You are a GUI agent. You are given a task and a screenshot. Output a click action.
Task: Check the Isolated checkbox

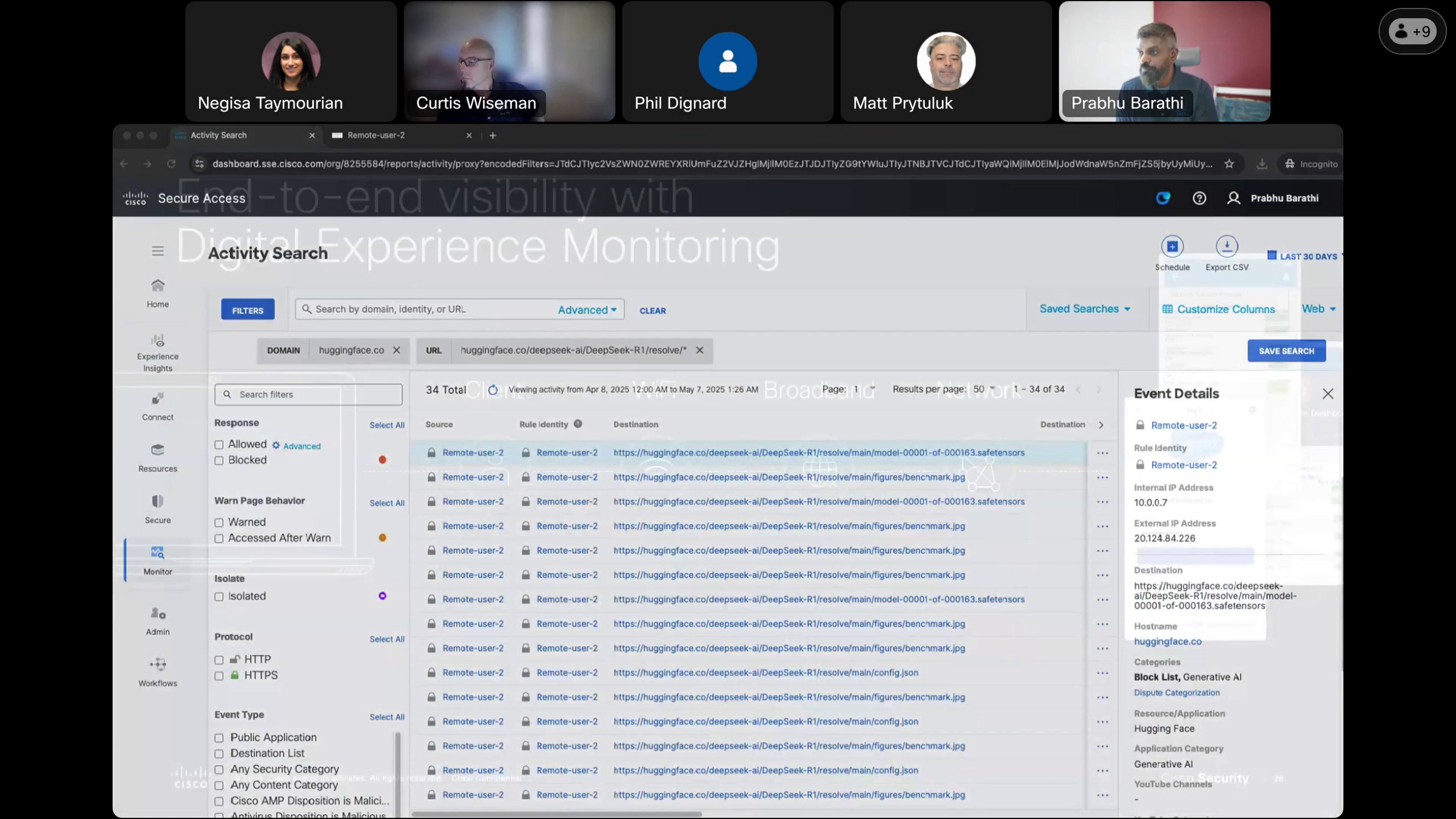(x=219, y=597)
